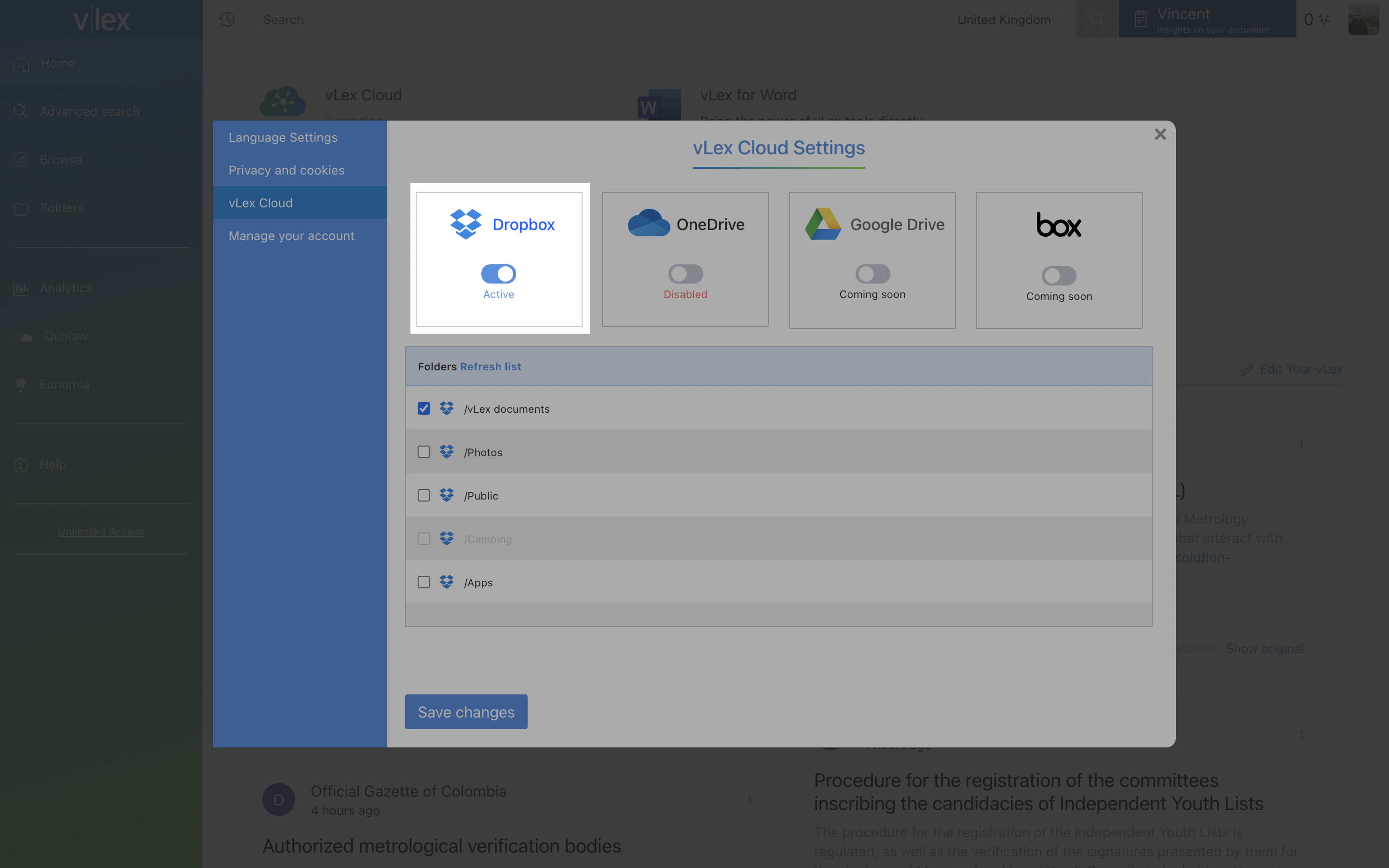Image resolution: width=1389 pixels, height=868 pixels.
Task: Click the 0 credits counter
Action: click(1317, 19)
